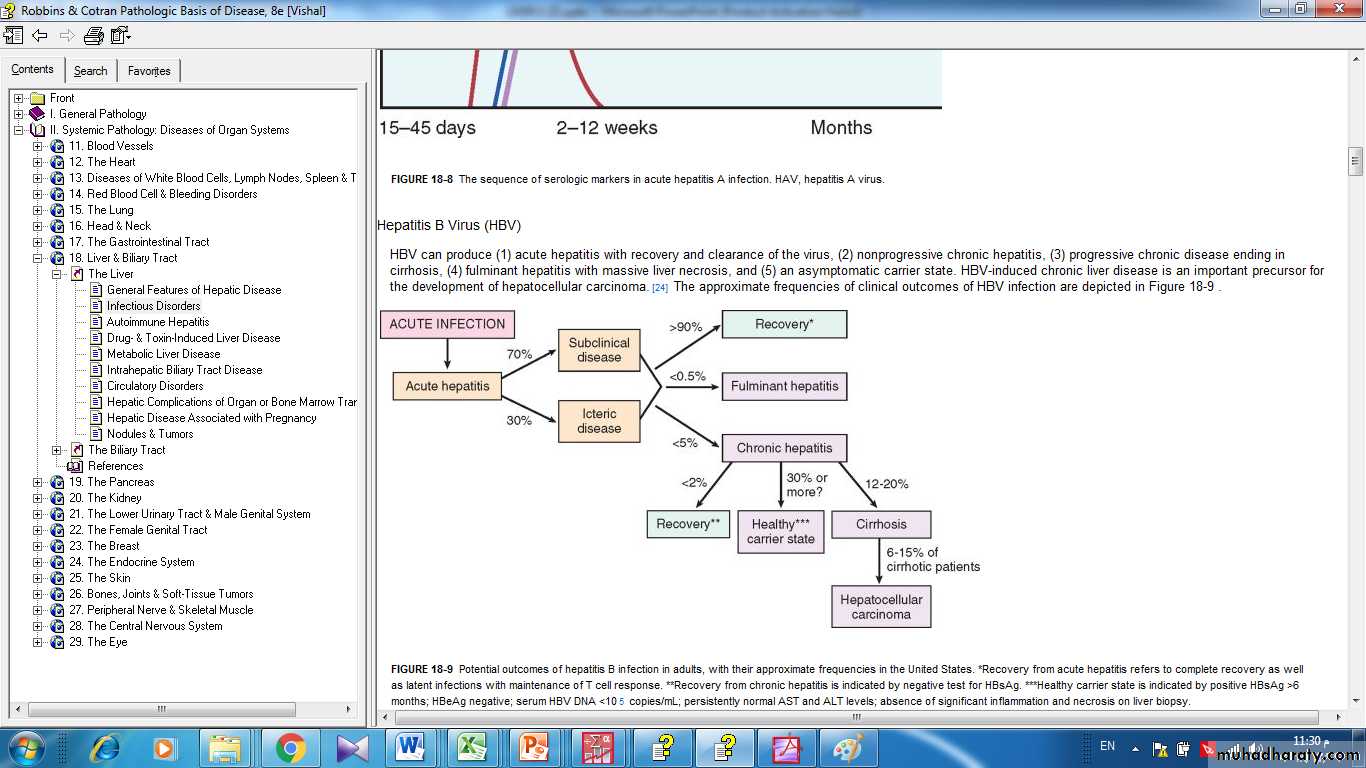Open the Infectious Disorders topic

point(153,306)
